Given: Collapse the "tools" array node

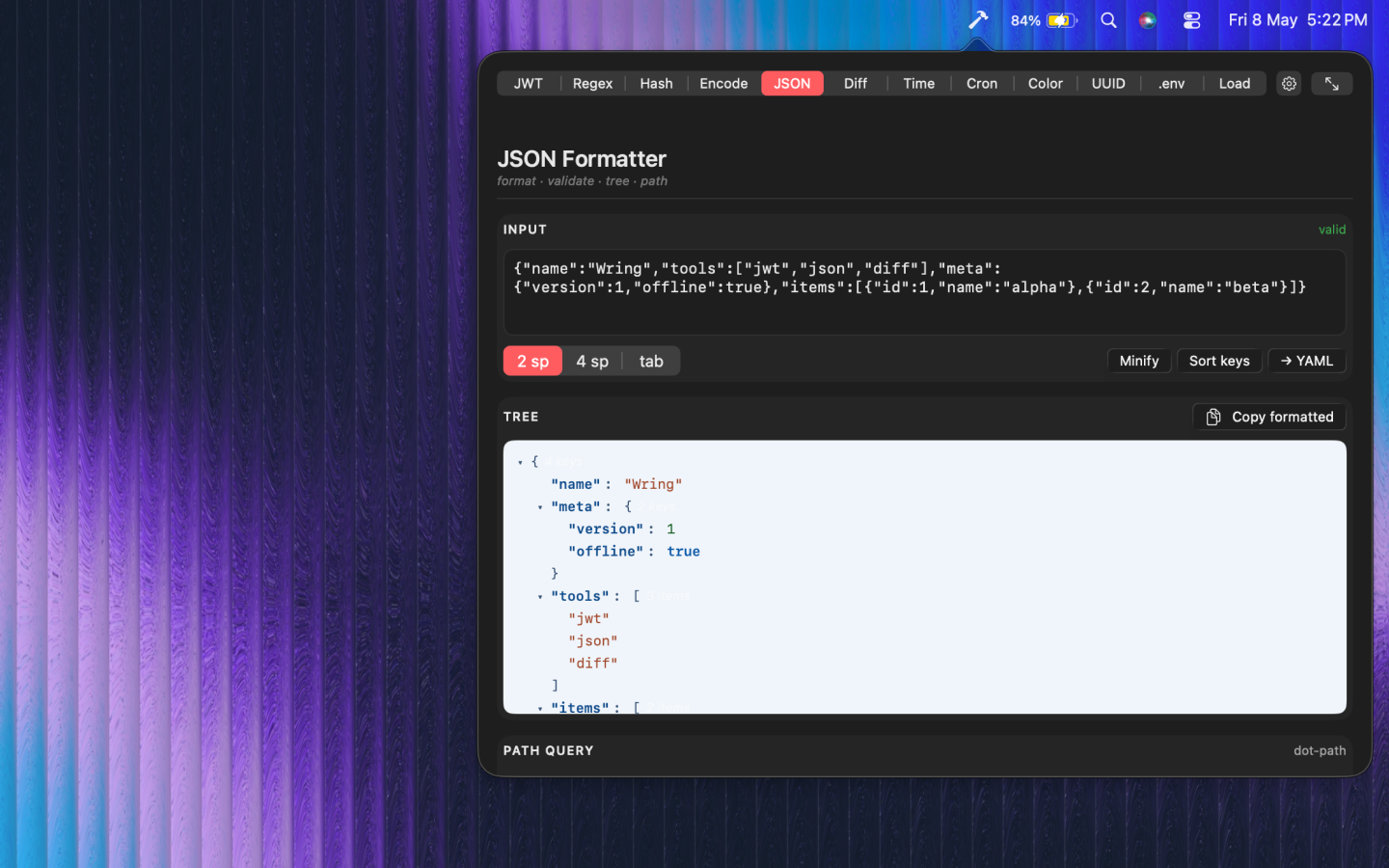Looking at the screenshot, I should click(x=540, y=597).
